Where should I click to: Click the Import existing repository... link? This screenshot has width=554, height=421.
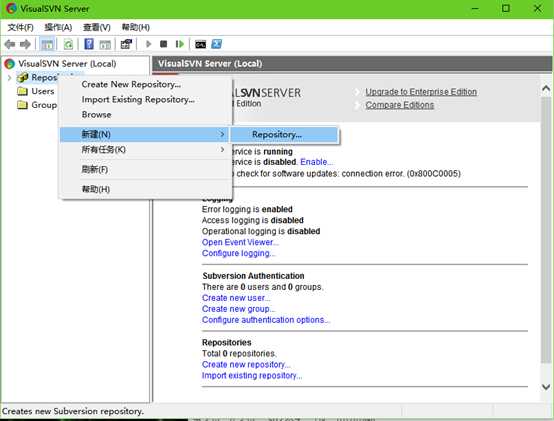coord(252,375)
